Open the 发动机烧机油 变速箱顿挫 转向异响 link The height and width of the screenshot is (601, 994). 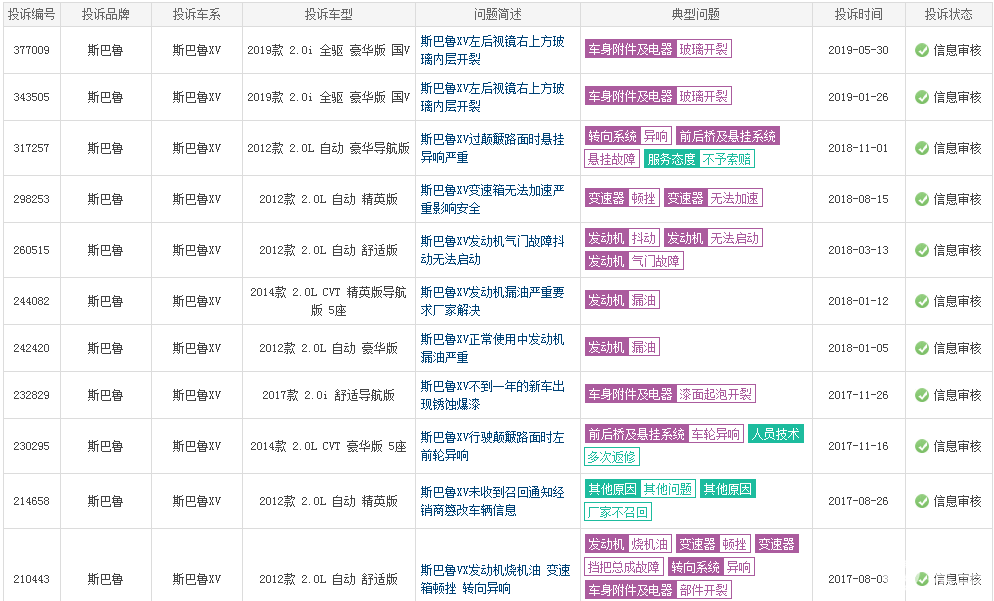495,579
